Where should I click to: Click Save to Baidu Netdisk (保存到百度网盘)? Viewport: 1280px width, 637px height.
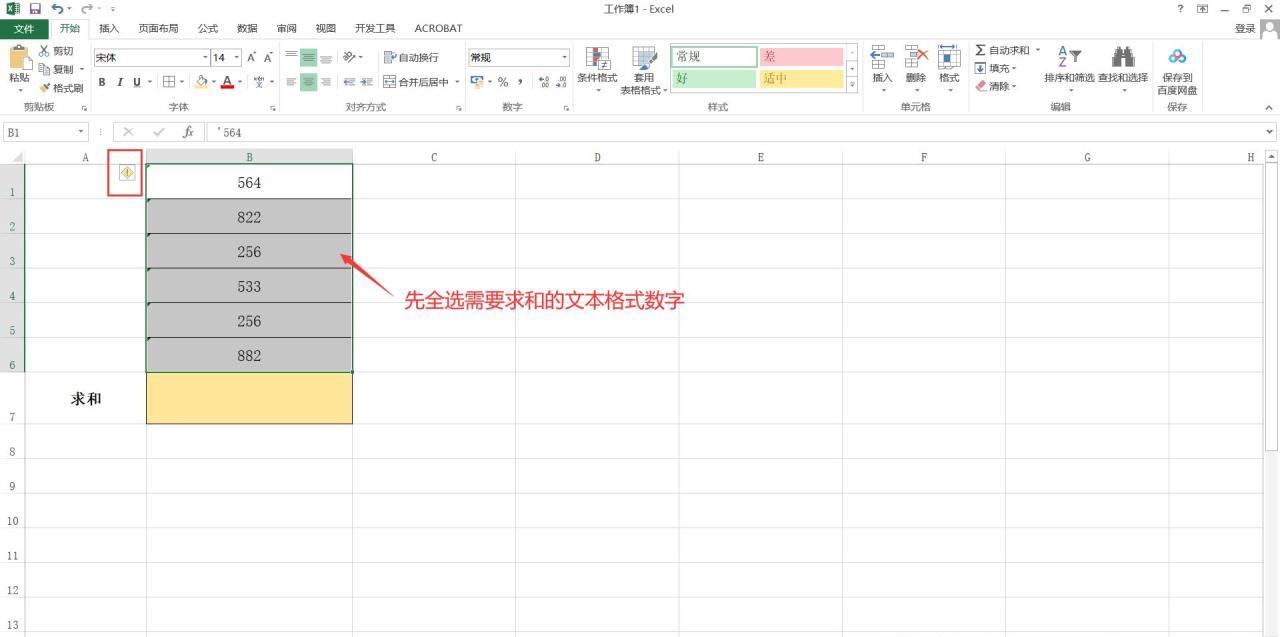pyautogui.click(x=1177, y=70)
